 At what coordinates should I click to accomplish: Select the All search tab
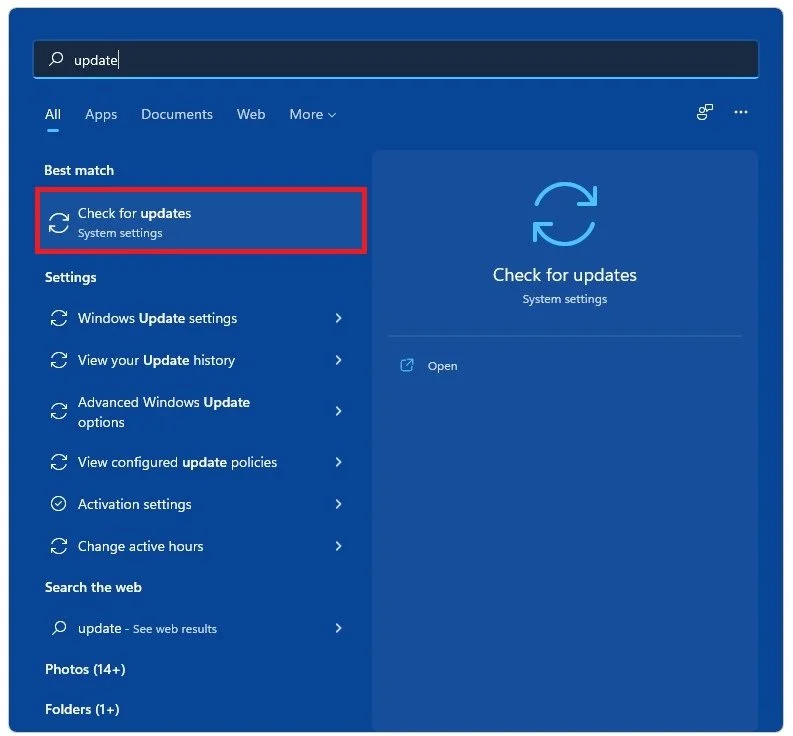coord(53,115)
